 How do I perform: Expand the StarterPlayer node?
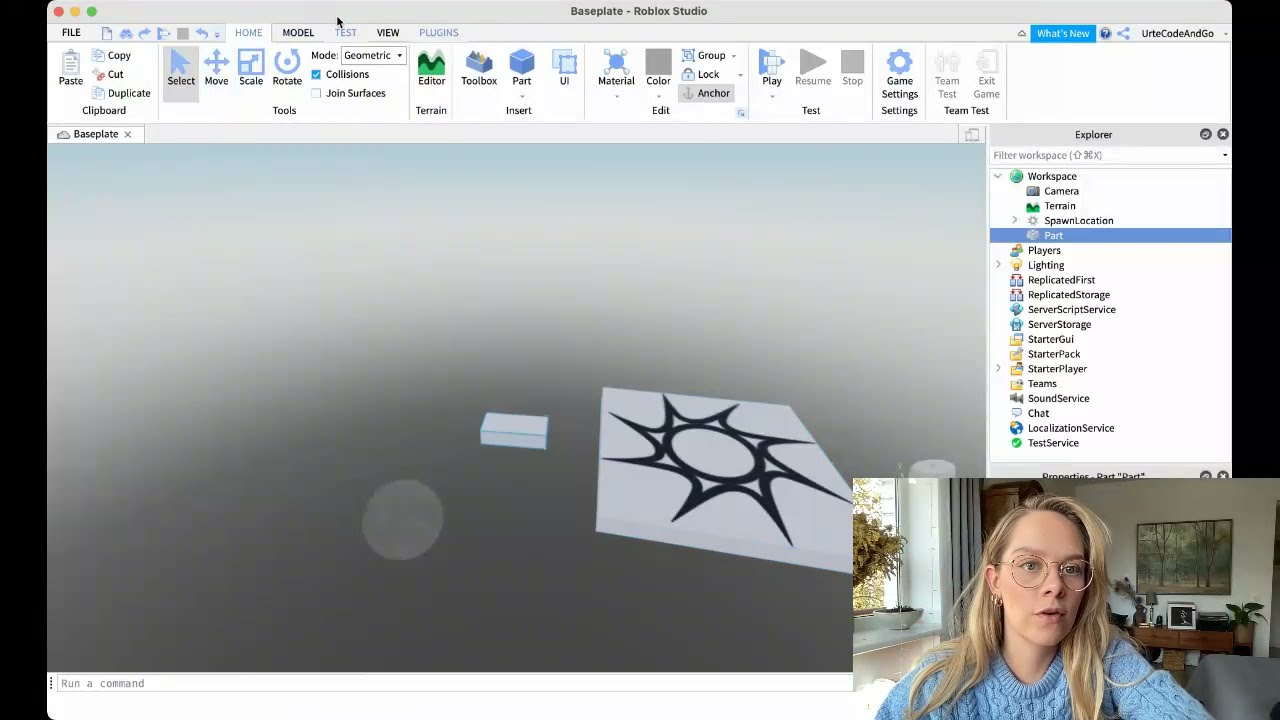pos(997,369)
